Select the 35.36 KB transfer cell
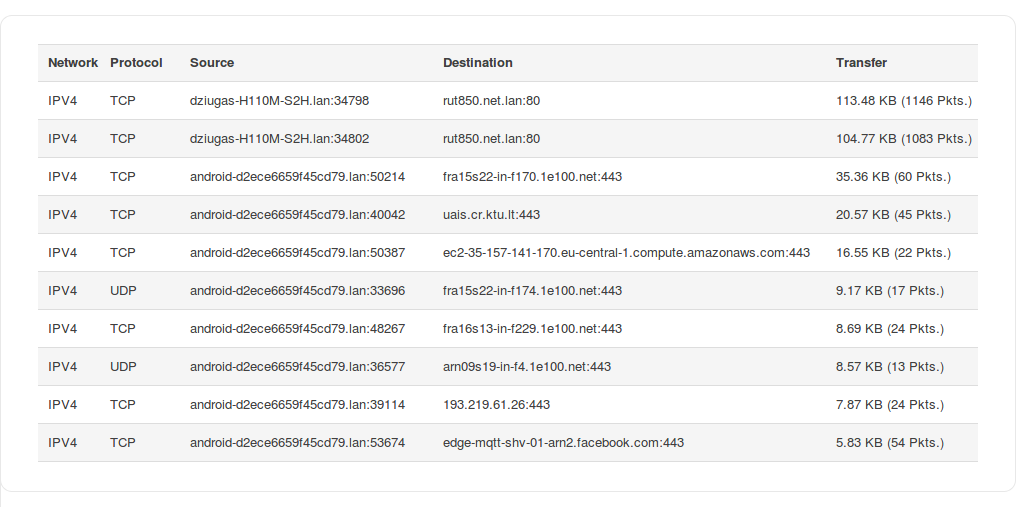Viewport: 1016px width, 507px height. coord(893,177)
